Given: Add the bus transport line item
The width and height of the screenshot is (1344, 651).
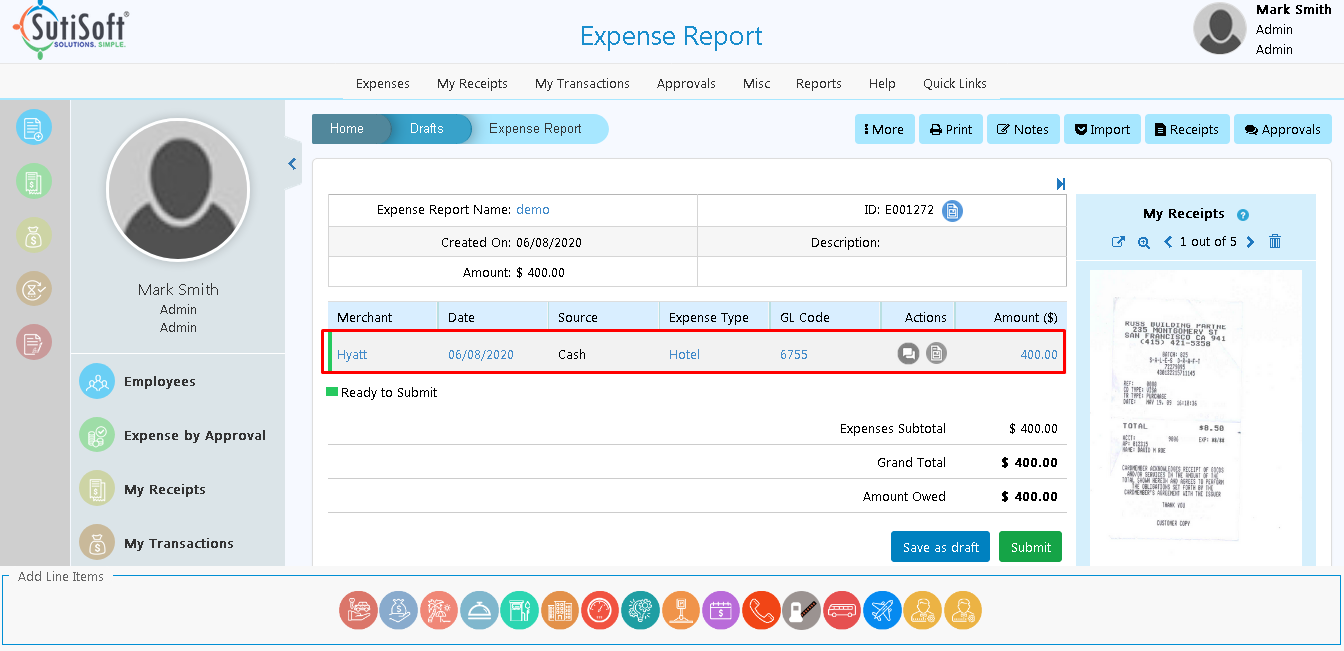Looking at the screenshot, I should pyautogui.click(x=842, y=610).
